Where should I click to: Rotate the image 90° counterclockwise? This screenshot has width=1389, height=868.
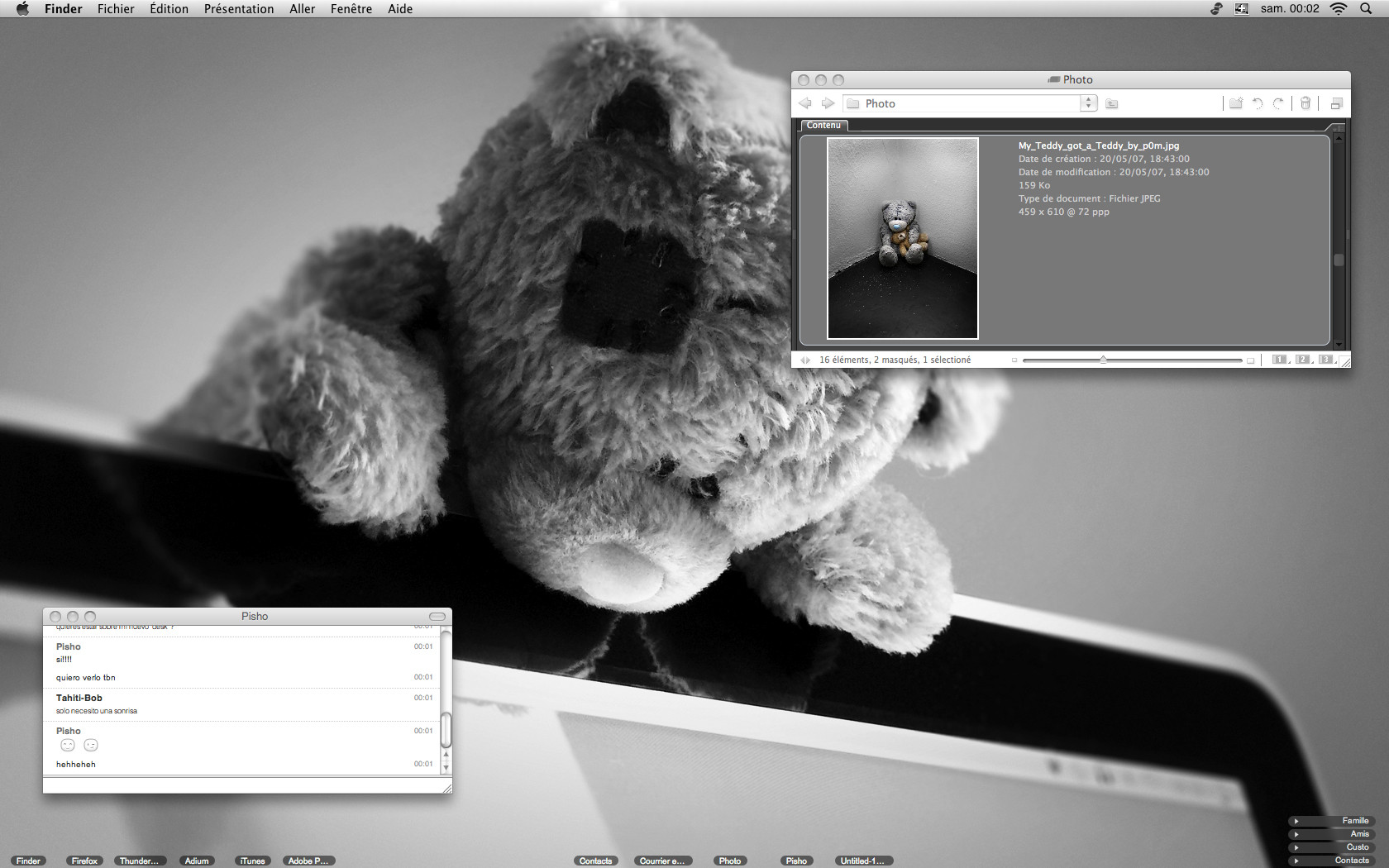1258,103
